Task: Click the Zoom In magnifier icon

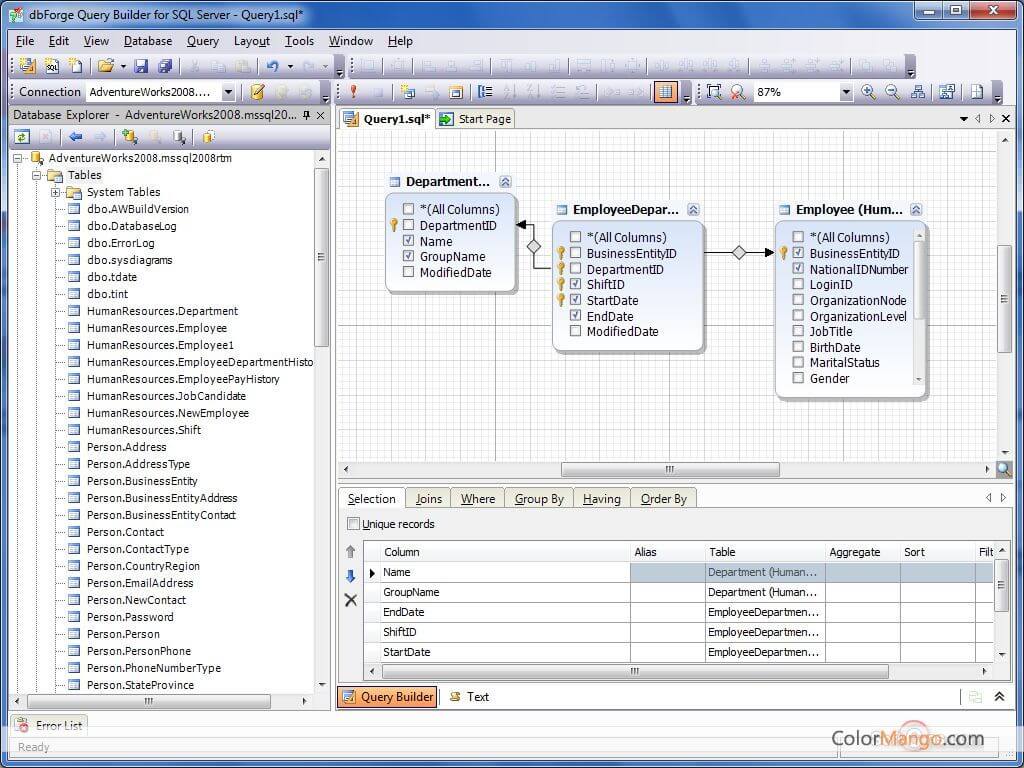Action: [868, 92]
